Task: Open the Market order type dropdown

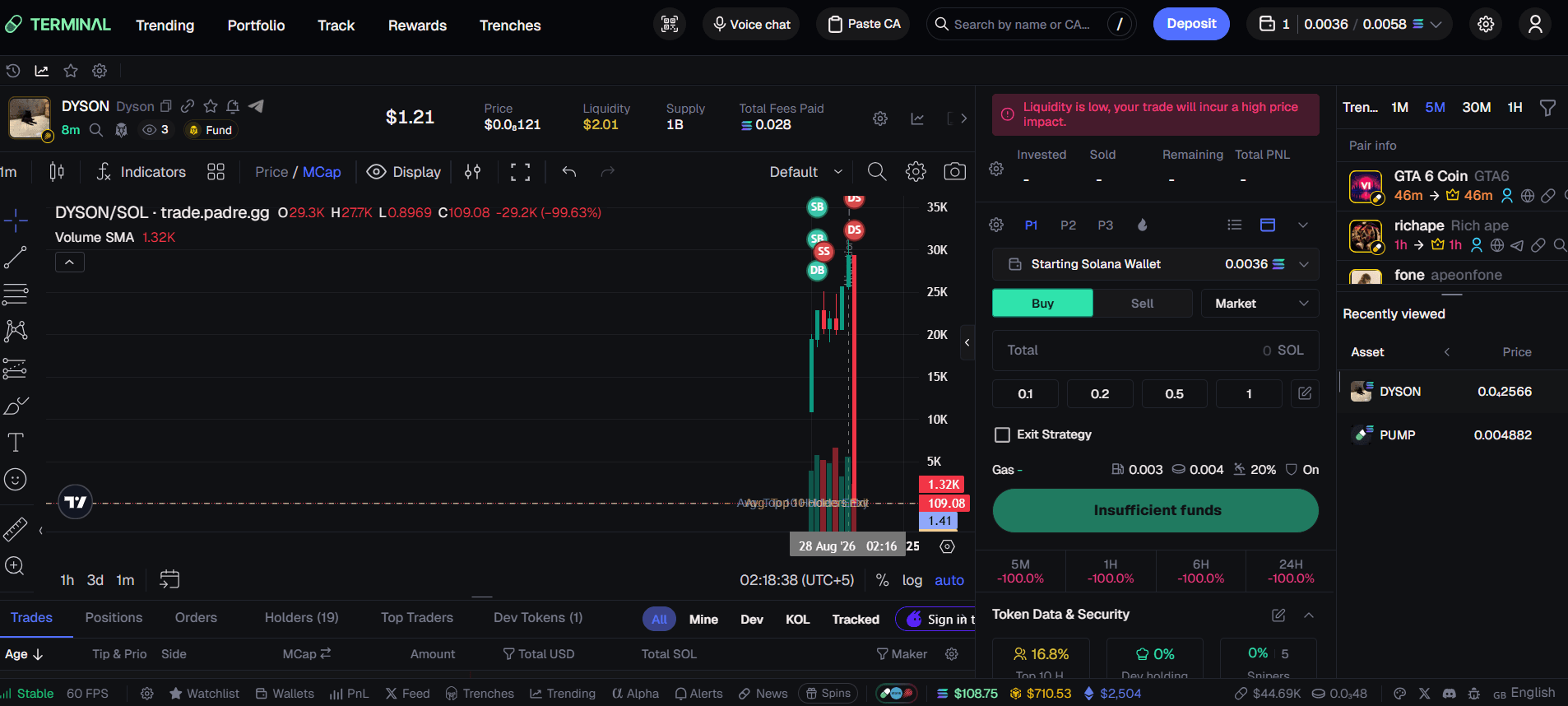Action: pos(1260,304)
